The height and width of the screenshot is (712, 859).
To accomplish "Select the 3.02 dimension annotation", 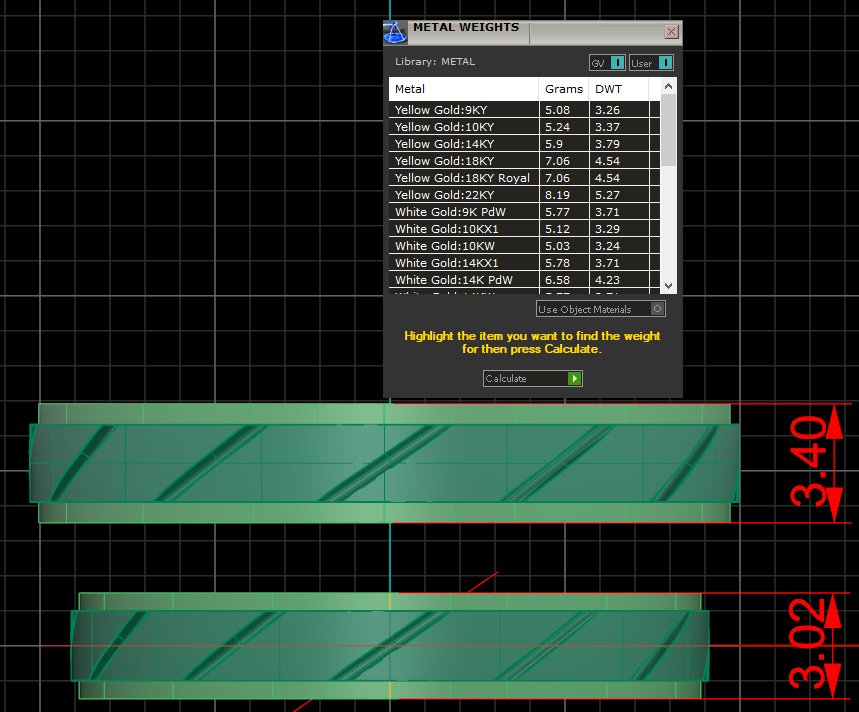I will coord(809,643).
